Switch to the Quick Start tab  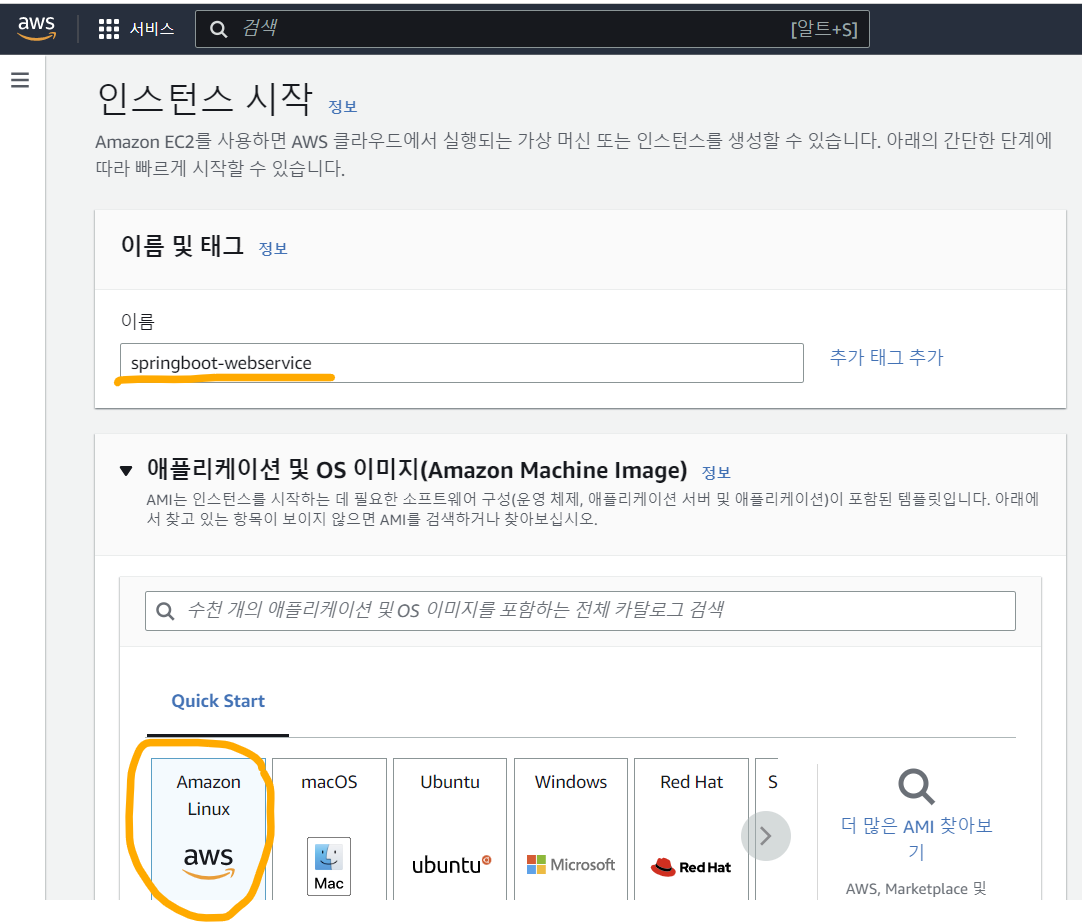pos(218,701)
